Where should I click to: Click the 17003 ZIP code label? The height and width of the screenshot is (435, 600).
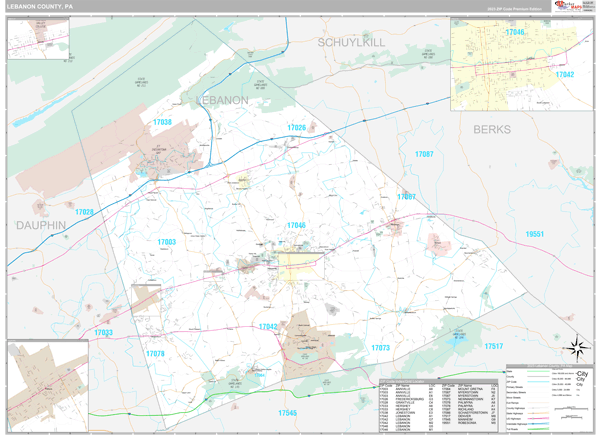166,242
